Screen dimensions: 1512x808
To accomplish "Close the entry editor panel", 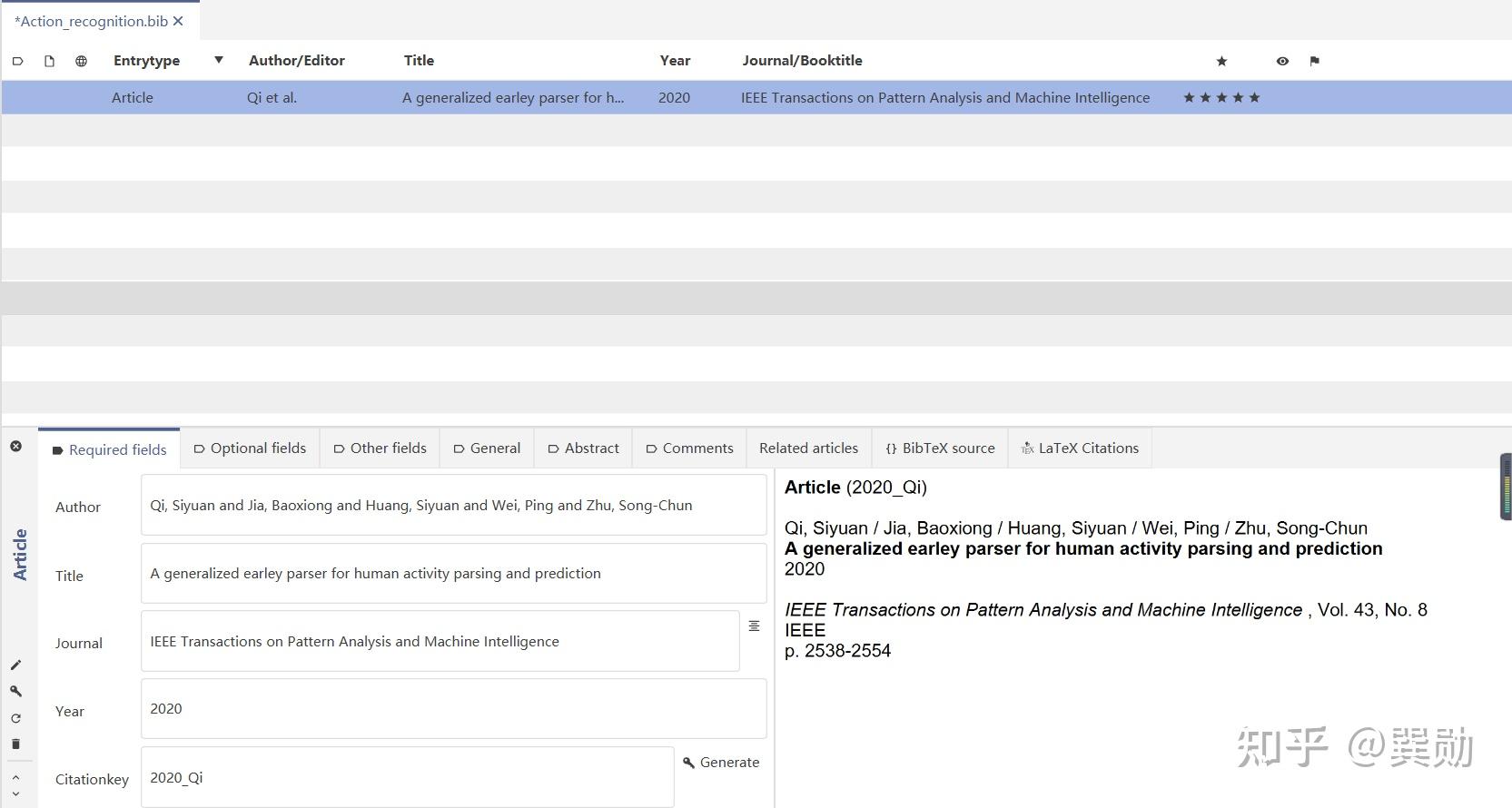I will (x=16, y=446).
